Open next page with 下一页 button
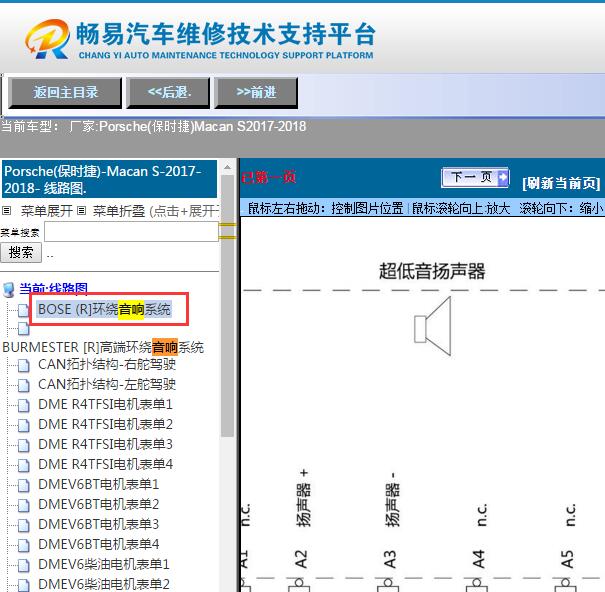Screen dimensions: 605x592 coord(475,178)
